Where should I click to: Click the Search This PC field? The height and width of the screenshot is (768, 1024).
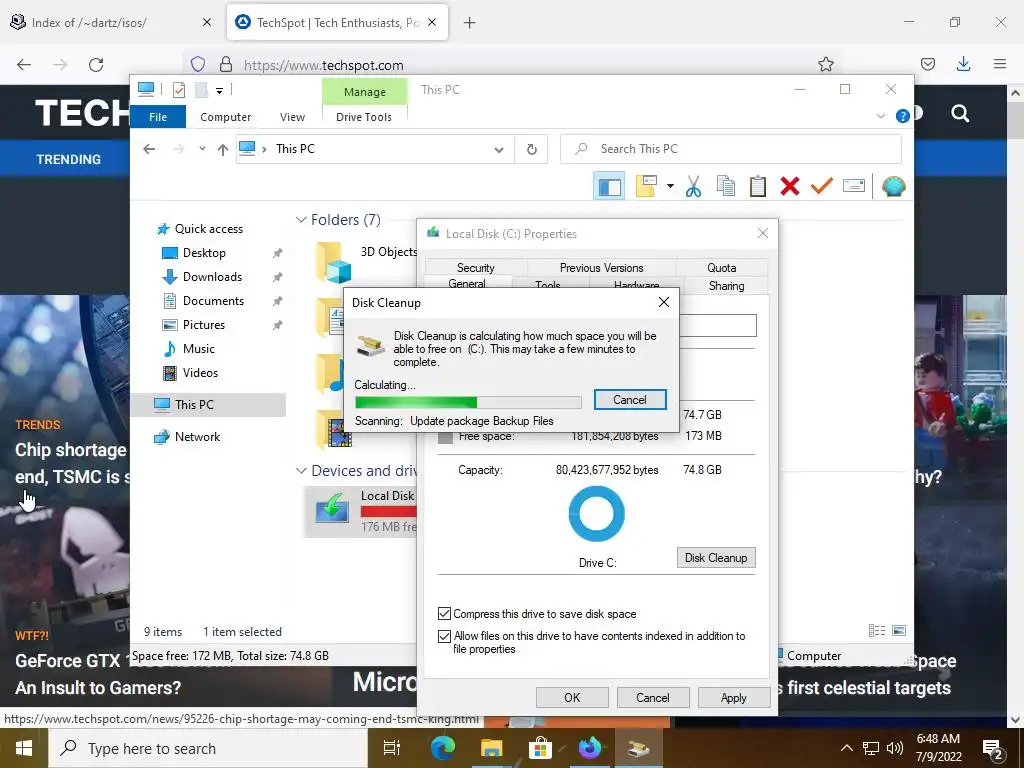click(731, 150)
